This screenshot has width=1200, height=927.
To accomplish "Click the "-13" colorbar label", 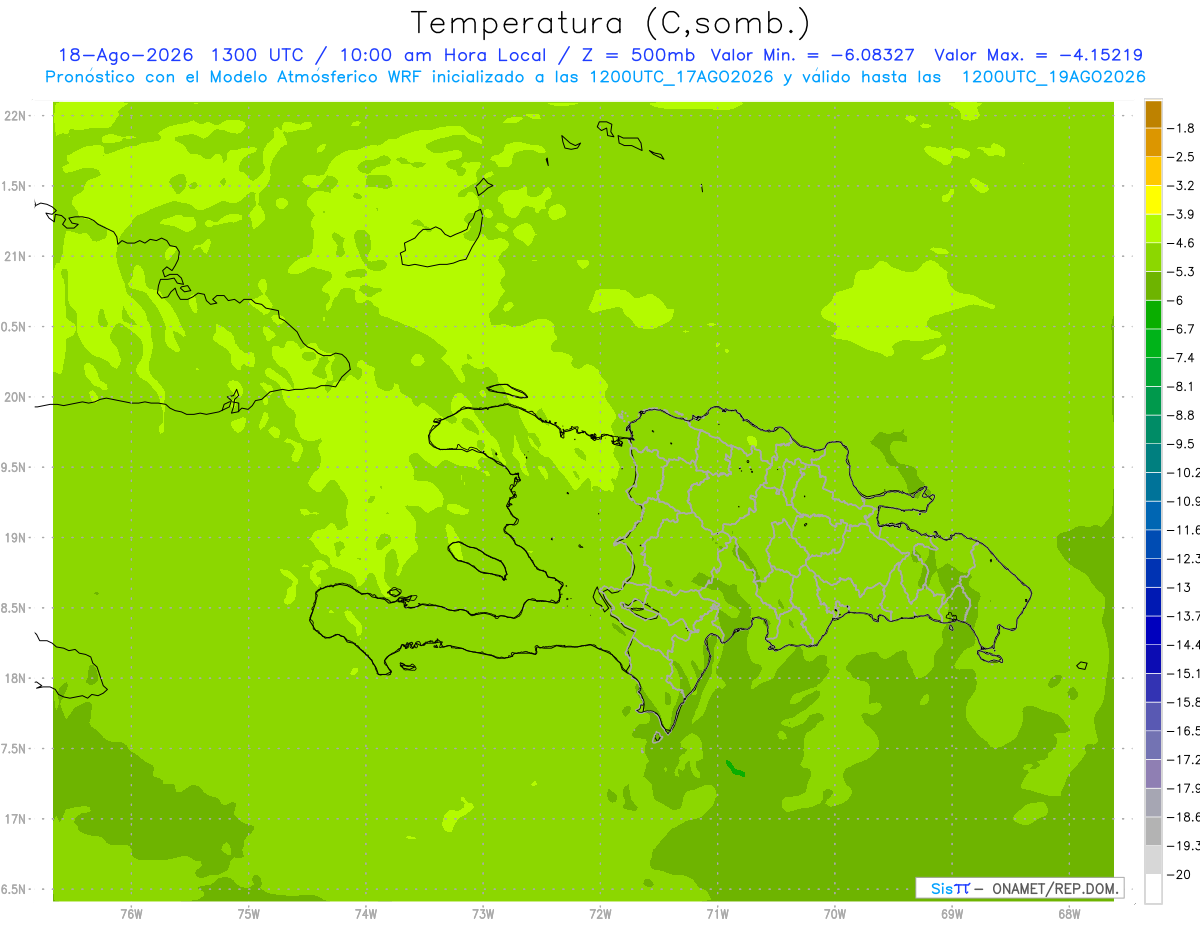I will 1178,588.
